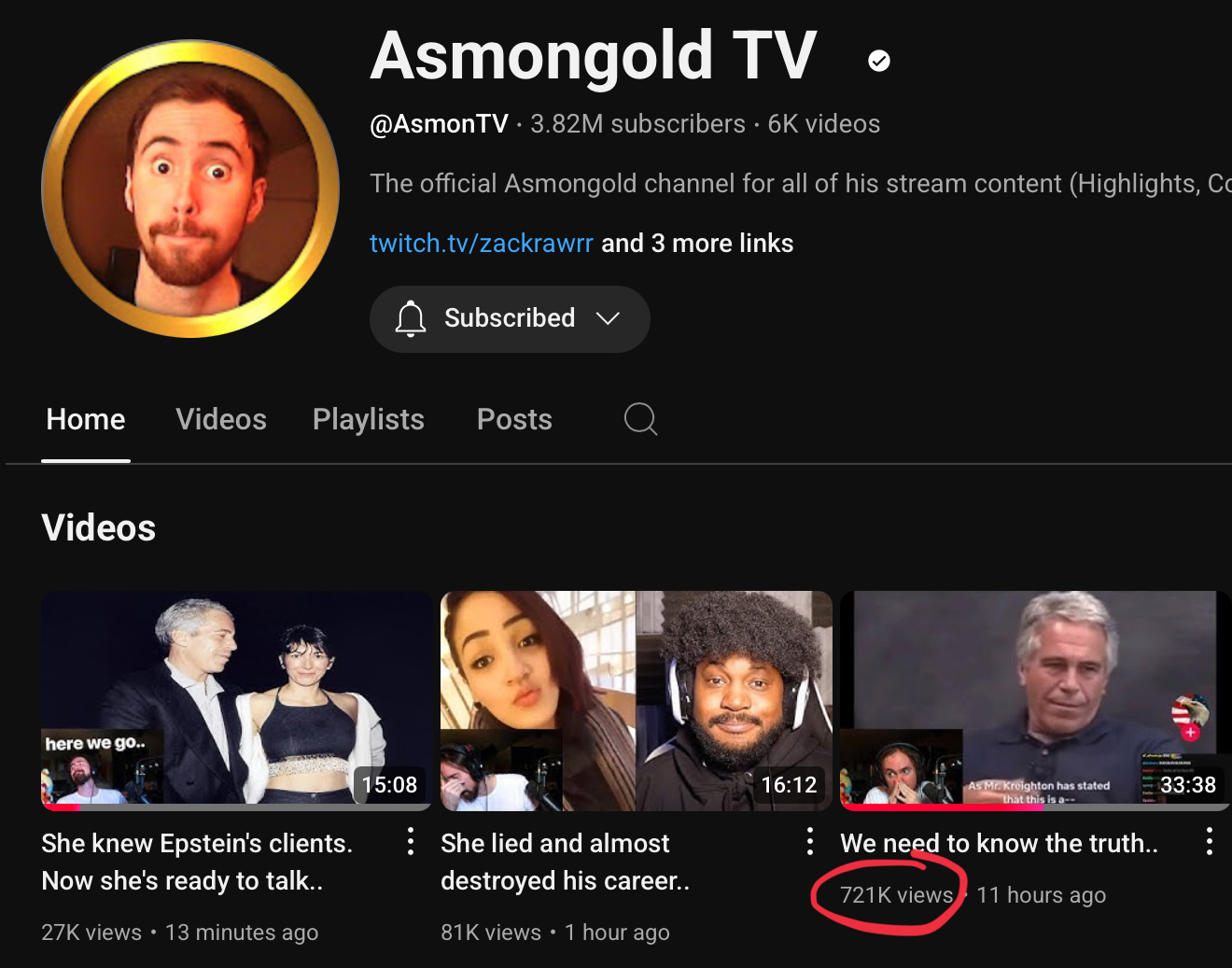Click the notification bell icon
The height and width of the screenshot is (968, 1232).
[411, 318]
